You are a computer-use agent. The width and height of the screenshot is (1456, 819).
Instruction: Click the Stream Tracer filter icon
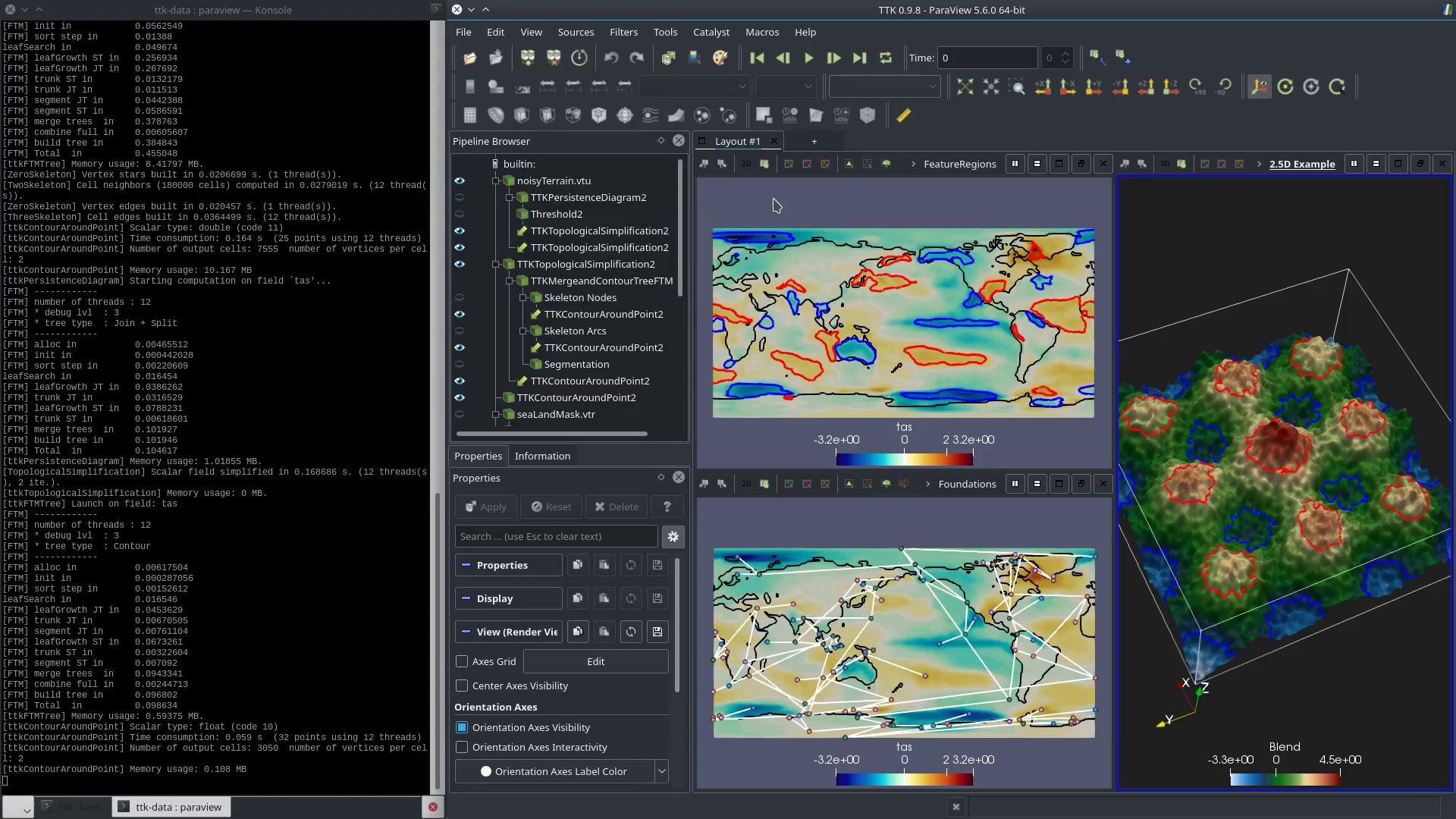point(651,115)
